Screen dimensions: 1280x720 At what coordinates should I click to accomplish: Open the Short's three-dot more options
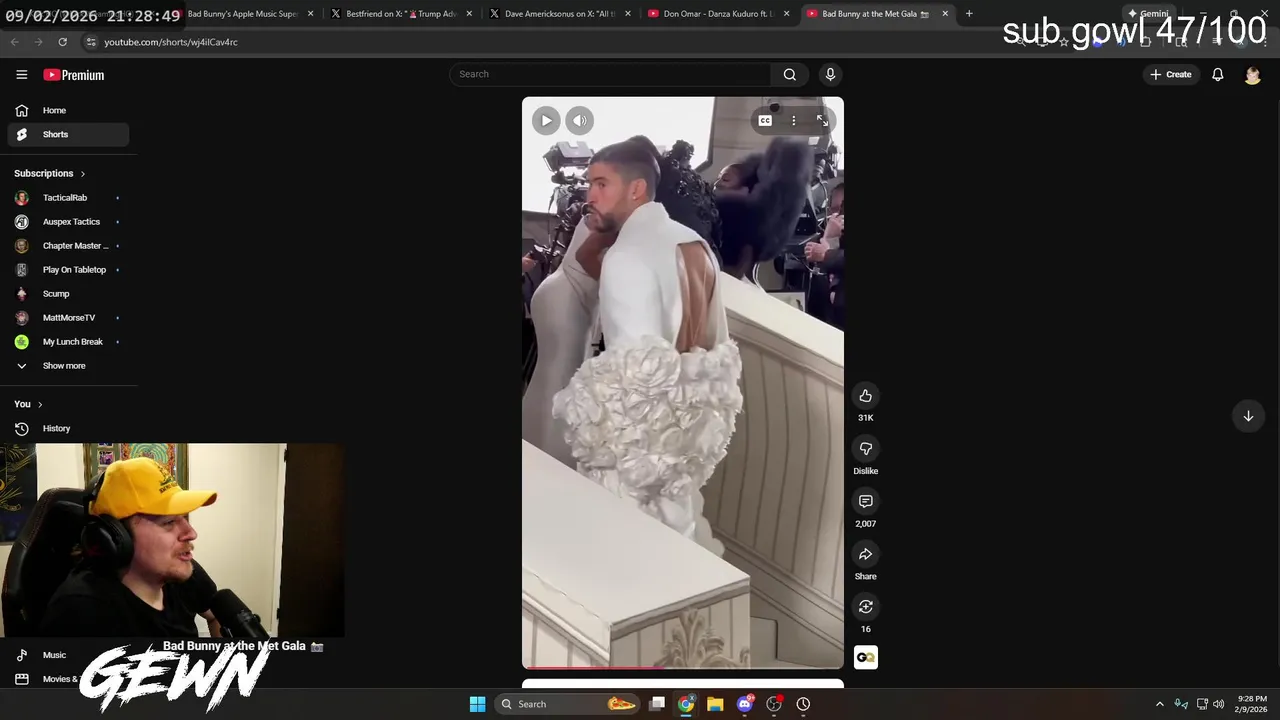coord(794,121)
